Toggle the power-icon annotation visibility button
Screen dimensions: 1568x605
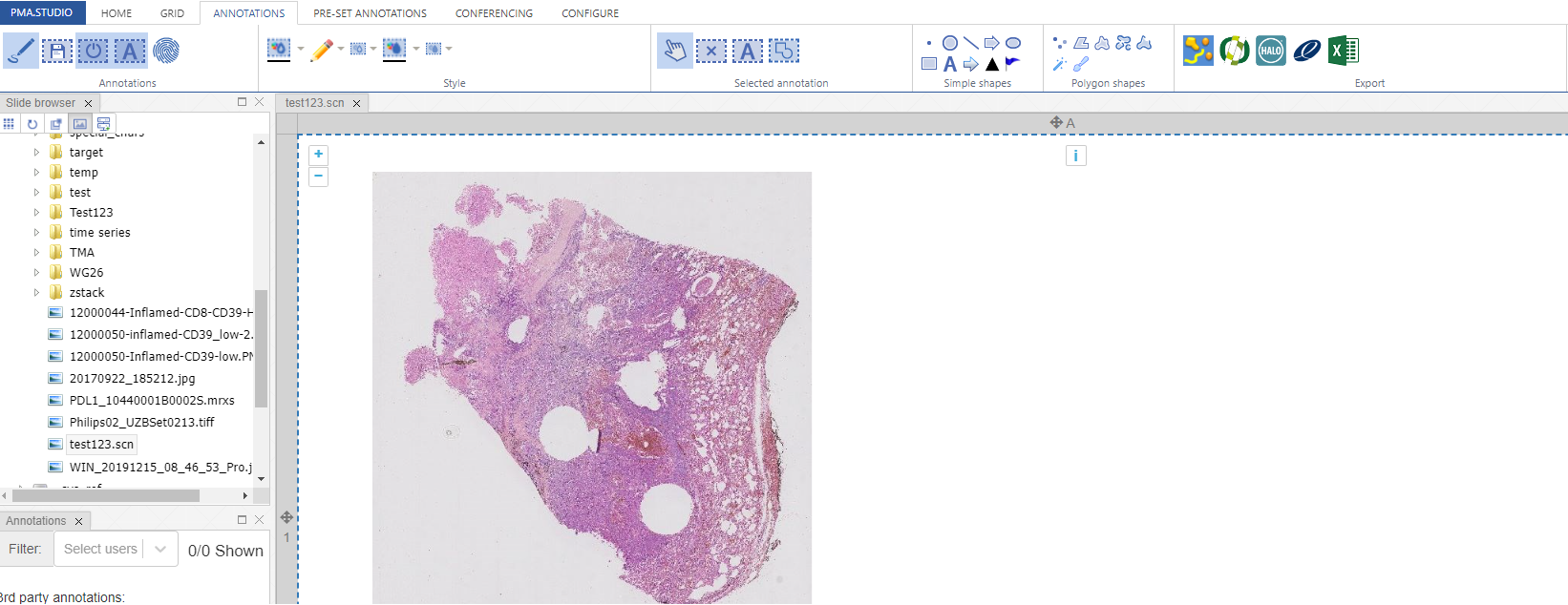pyautogui.click(x=94, y=51)
